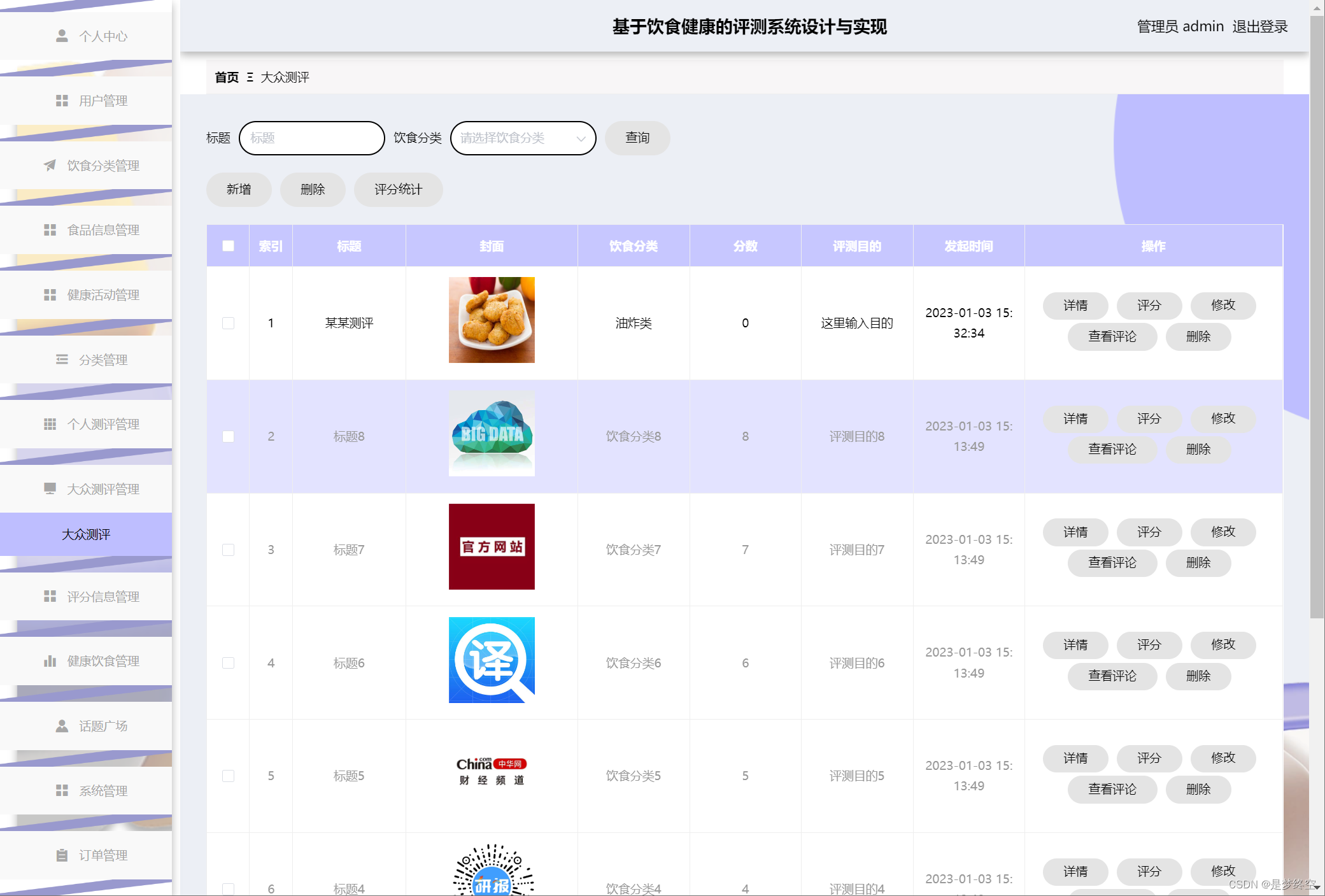1325x896 pixels.
Task: Click the 官方网站 cover thumbnail
Action: click(492, 546)
